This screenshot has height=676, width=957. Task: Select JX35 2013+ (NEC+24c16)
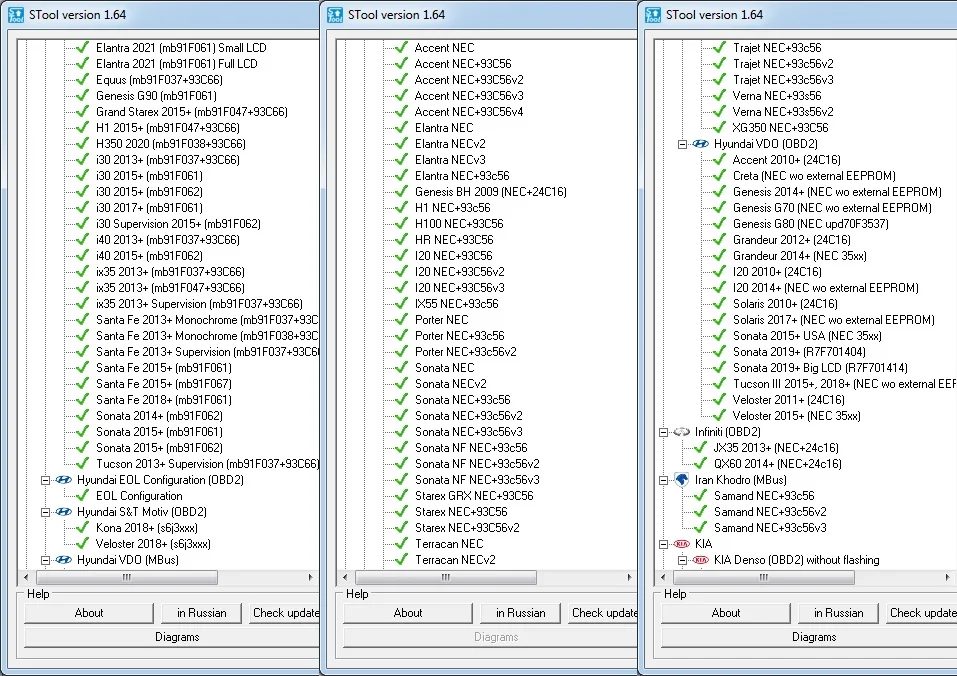coord(776,448)
